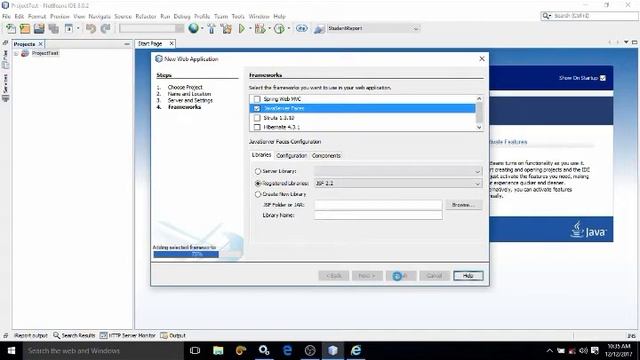
Task: Open the browser globe dropdown arrow
Action: point(202,29)
